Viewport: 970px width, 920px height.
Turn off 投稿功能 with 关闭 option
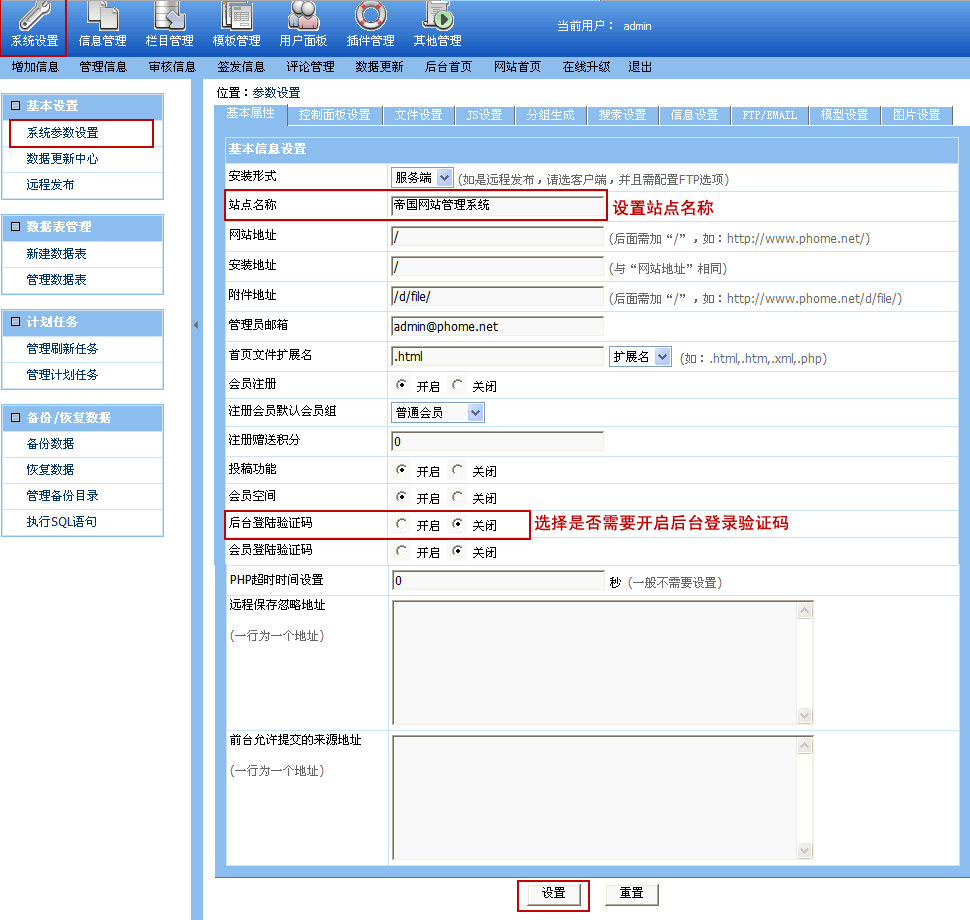[x=458, y=470]
